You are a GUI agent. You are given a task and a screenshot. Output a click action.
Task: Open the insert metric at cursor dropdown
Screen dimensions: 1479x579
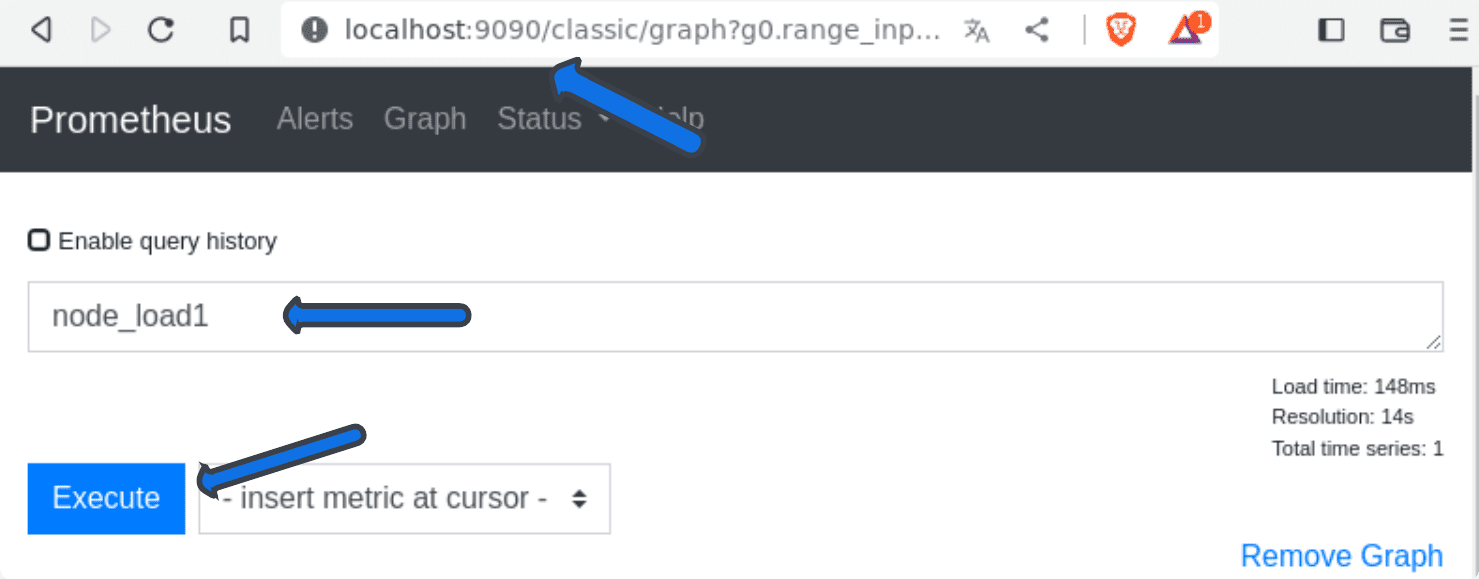tap(404, 498)
